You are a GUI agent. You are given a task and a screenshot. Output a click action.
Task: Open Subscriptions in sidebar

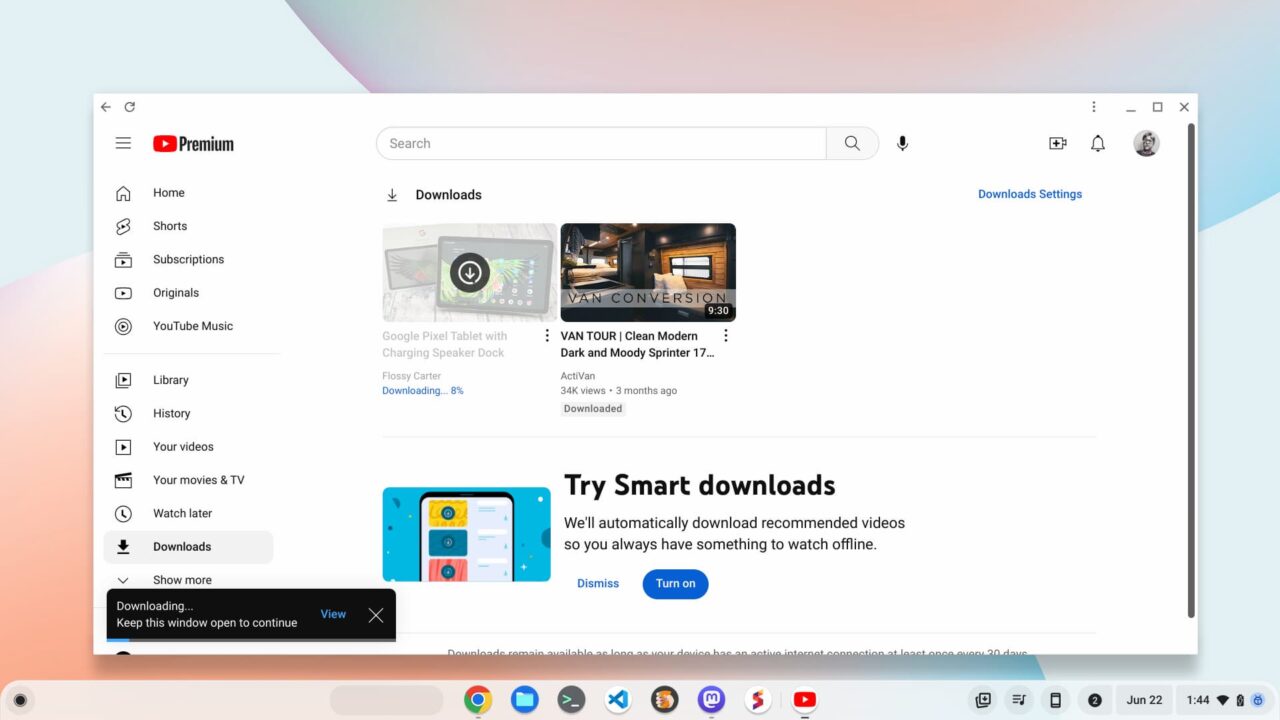click(x=188, y=259)
